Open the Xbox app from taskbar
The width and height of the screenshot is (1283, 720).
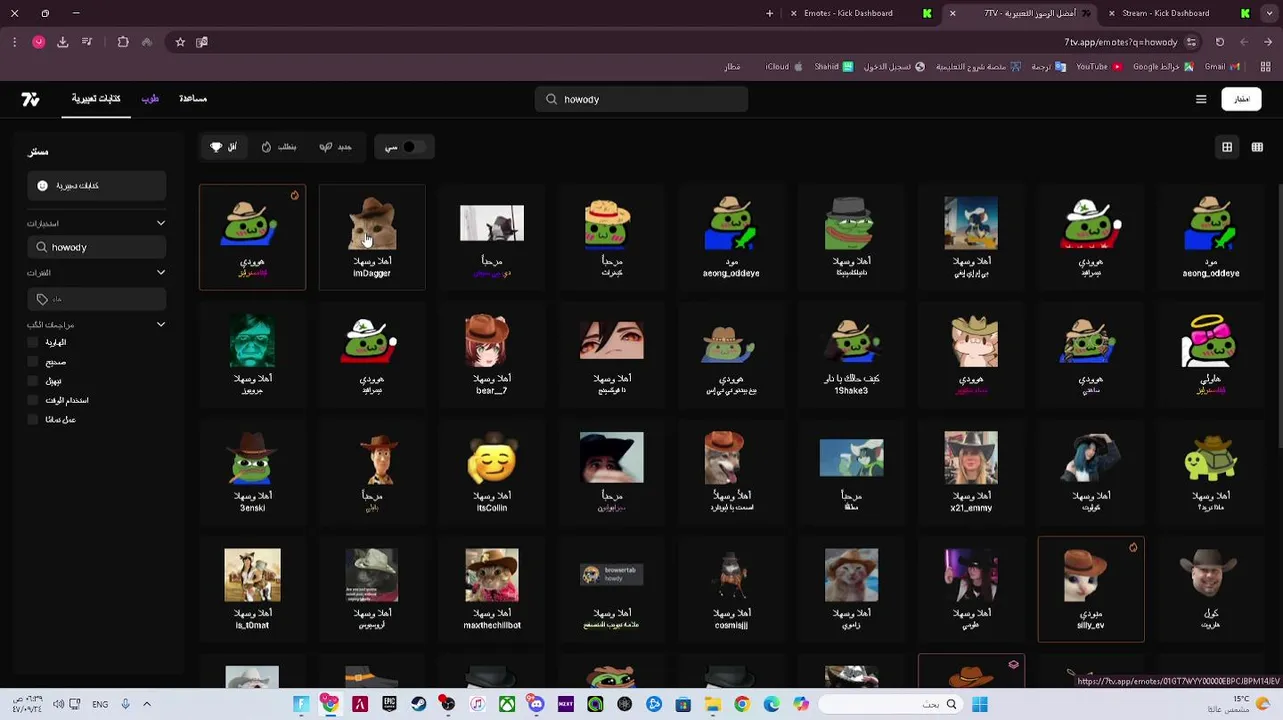pos(507,704)
